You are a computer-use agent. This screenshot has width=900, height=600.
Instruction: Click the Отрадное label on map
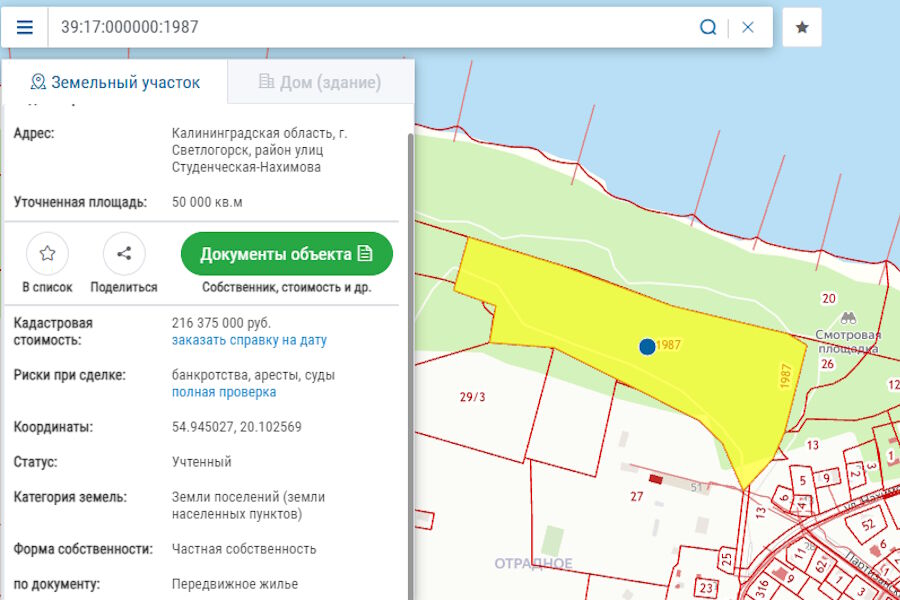533,564
